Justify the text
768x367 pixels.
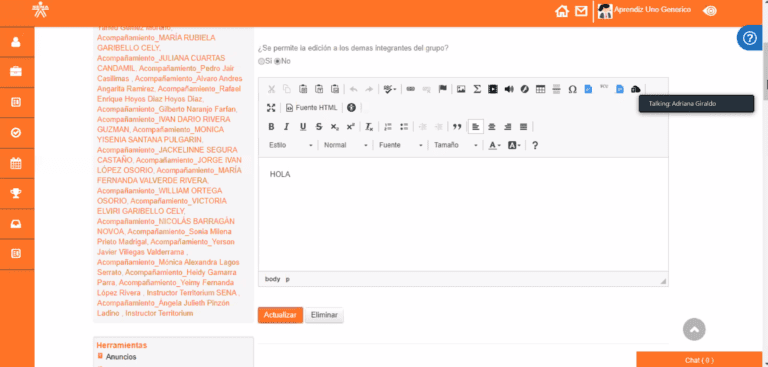point(523,127)
